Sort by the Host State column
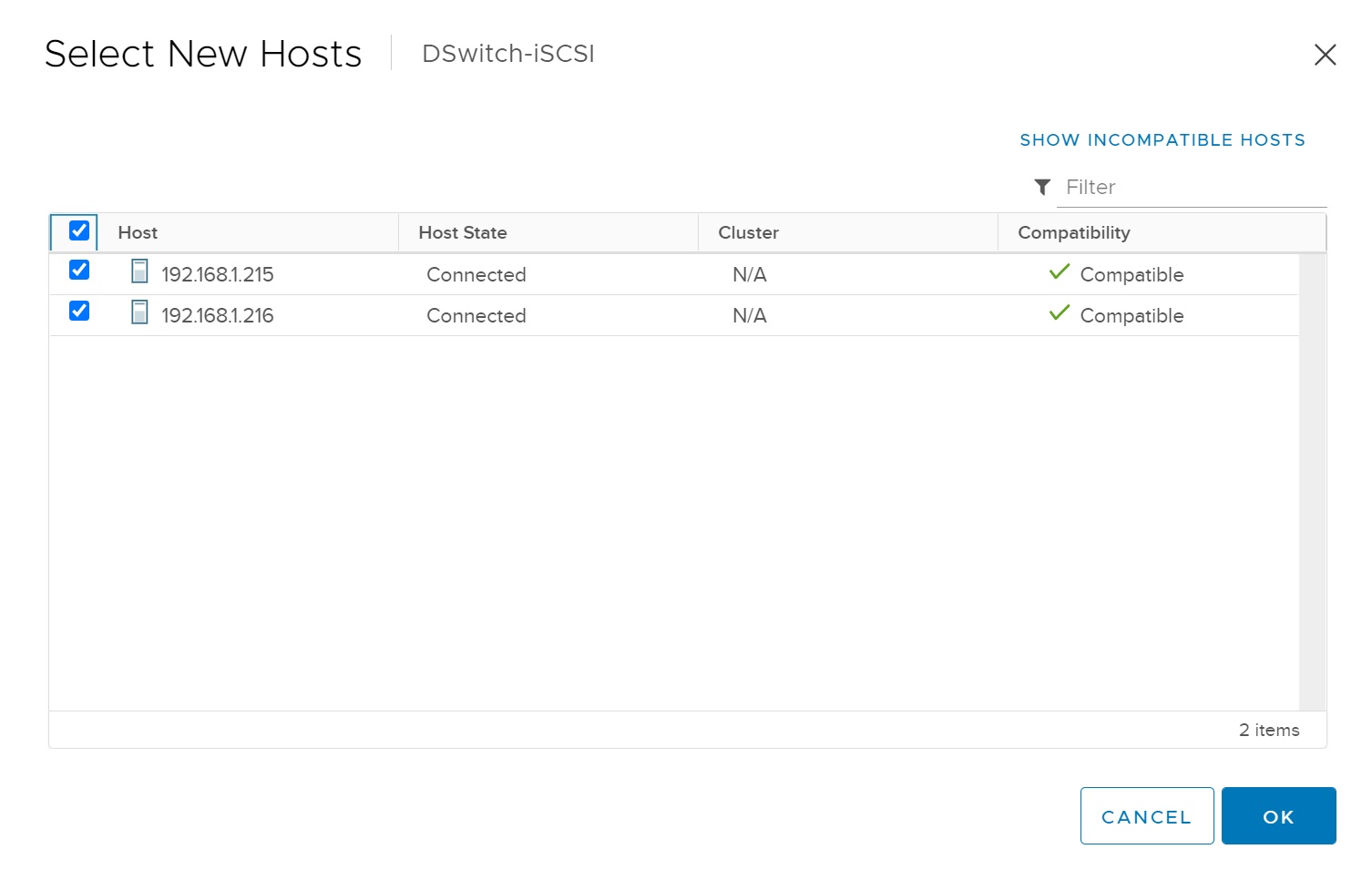The height and width of the screenshot is (880, 1372). (x=462, y=233)
